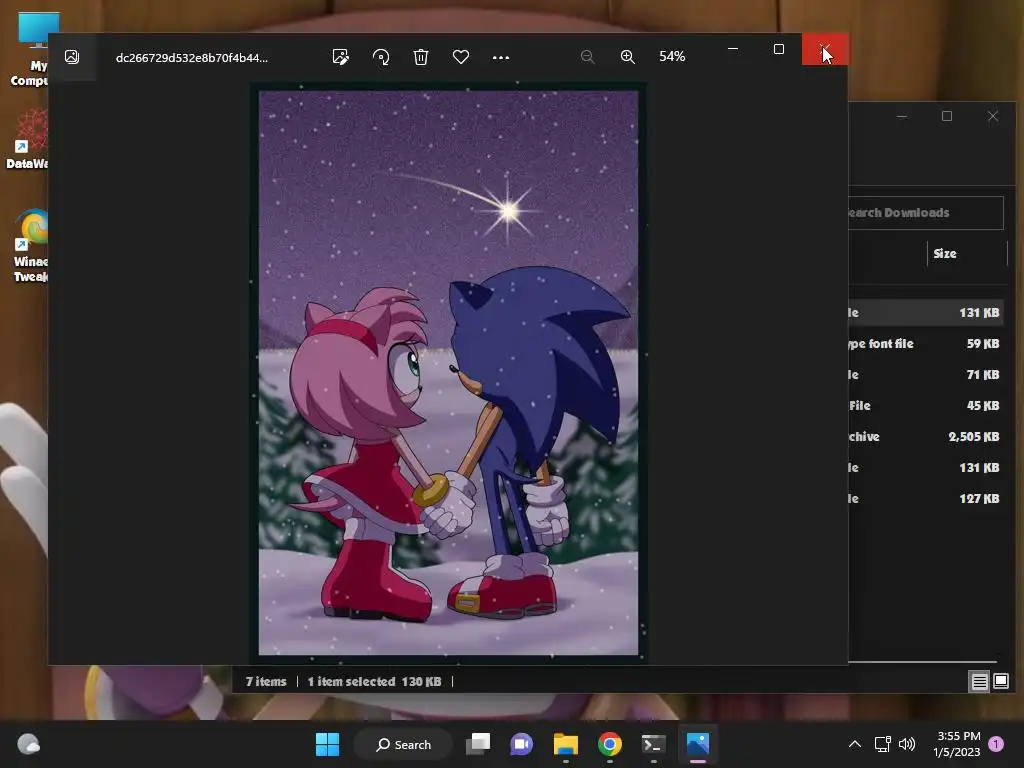Click the 1 item selected 130 KB text
This screenshot has height=768, width=1024.
point(374,682)
